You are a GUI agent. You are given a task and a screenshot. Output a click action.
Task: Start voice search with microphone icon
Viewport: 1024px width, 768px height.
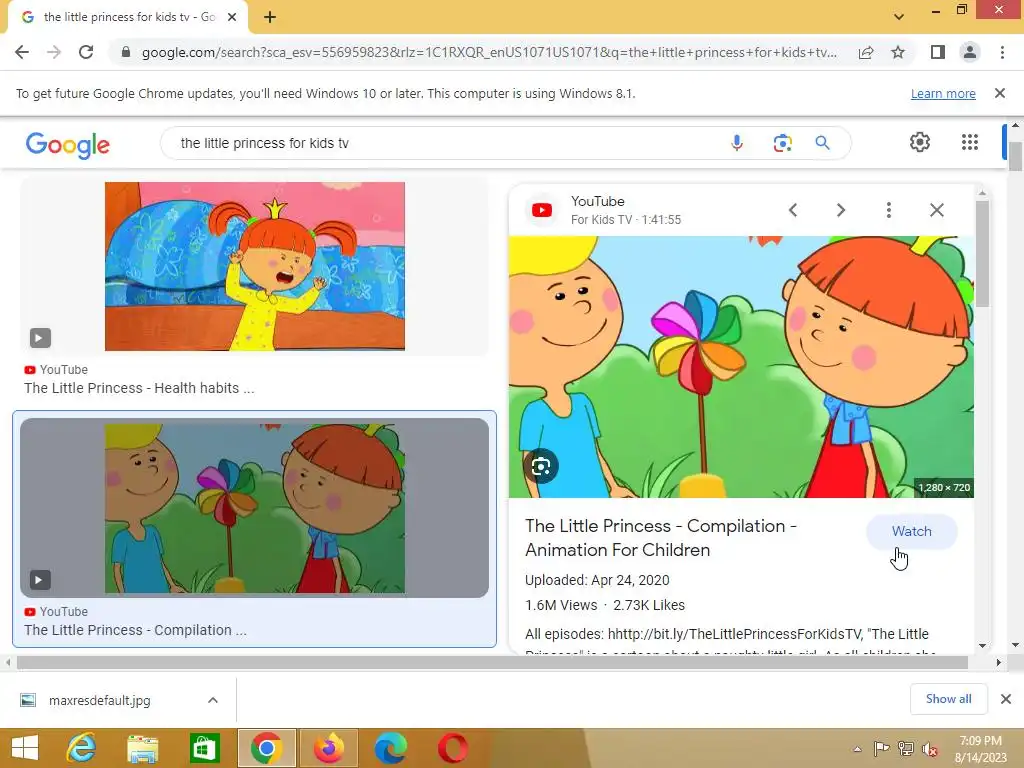tap(737, 143)
